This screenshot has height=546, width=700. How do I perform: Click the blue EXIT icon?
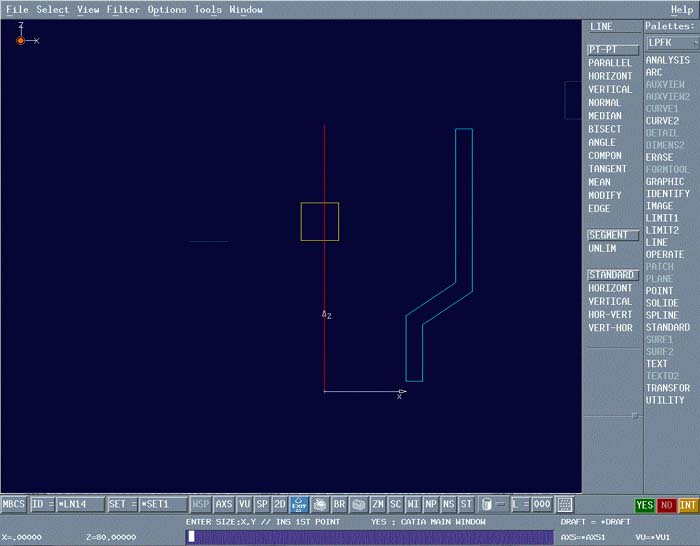click(x=299, y=504)
